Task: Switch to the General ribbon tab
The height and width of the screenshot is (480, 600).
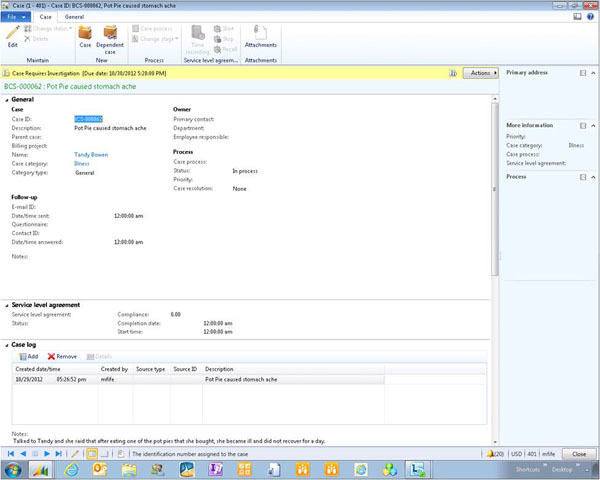Action: coord(74,17)
